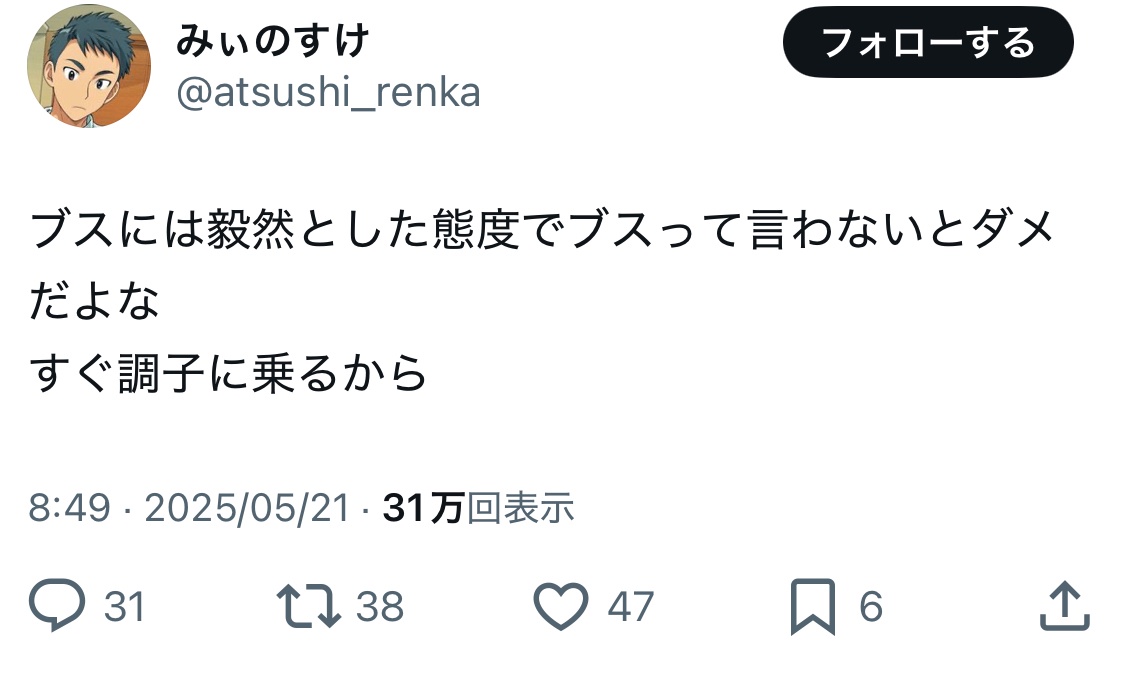Click the フォローする follow button
The image size is (1125, 683).
927,43
